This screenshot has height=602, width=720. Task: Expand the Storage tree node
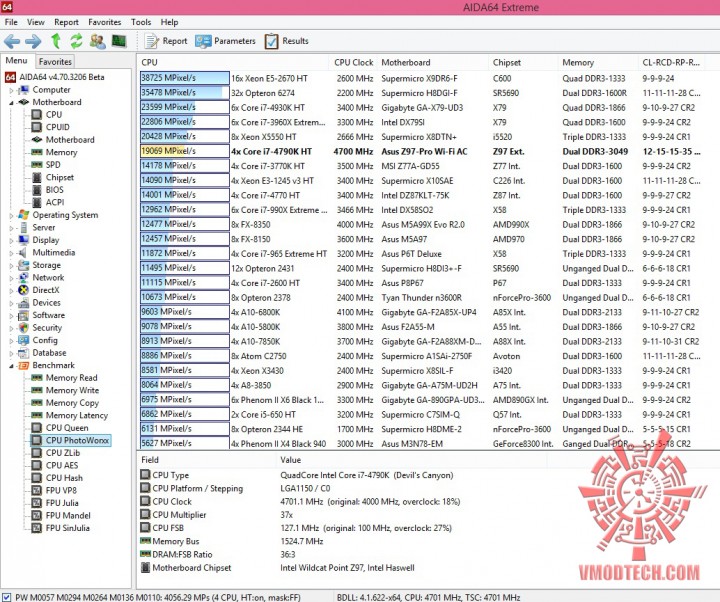point(11,265)
